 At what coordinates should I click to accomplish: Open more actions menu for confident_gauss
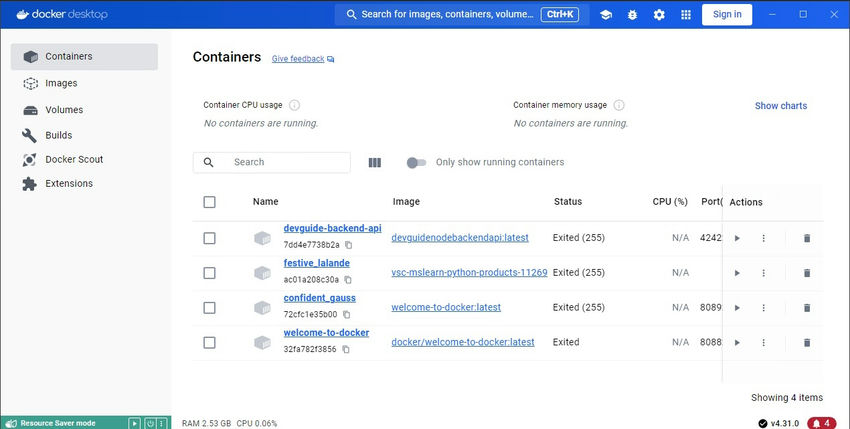click(x=763, y=308)
